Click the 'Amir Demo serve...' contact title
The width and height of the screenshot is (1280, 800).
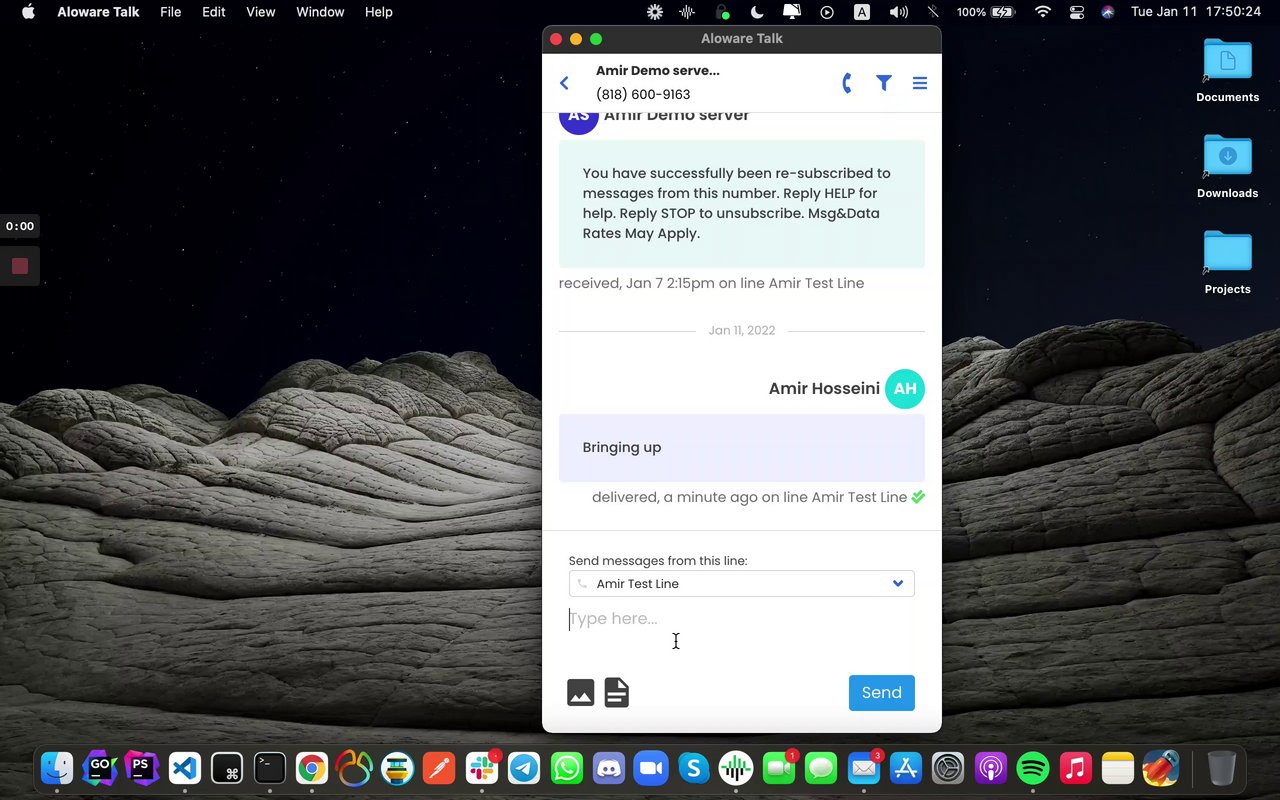[658, 70]
